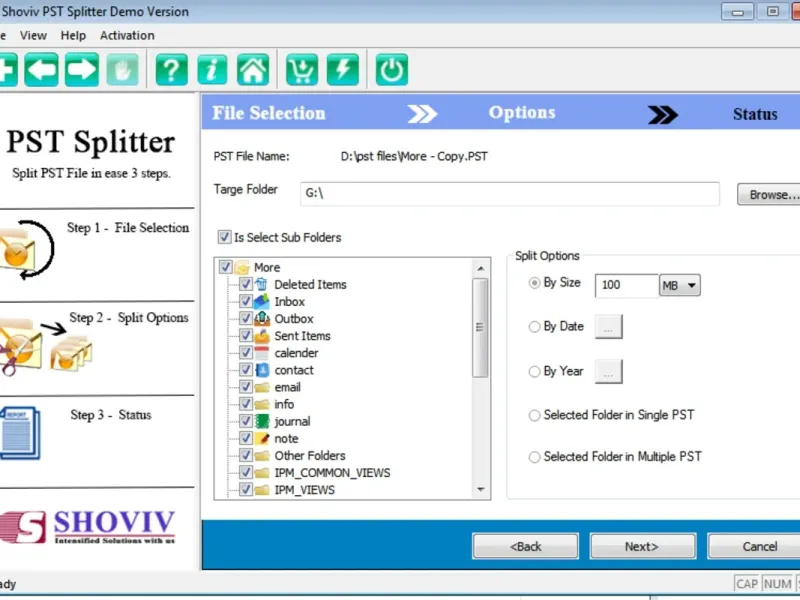Click the Sent Items folder icon
The width and height of the screenshot is (800, 600).
pyautogui.click(x=261, y=336)
